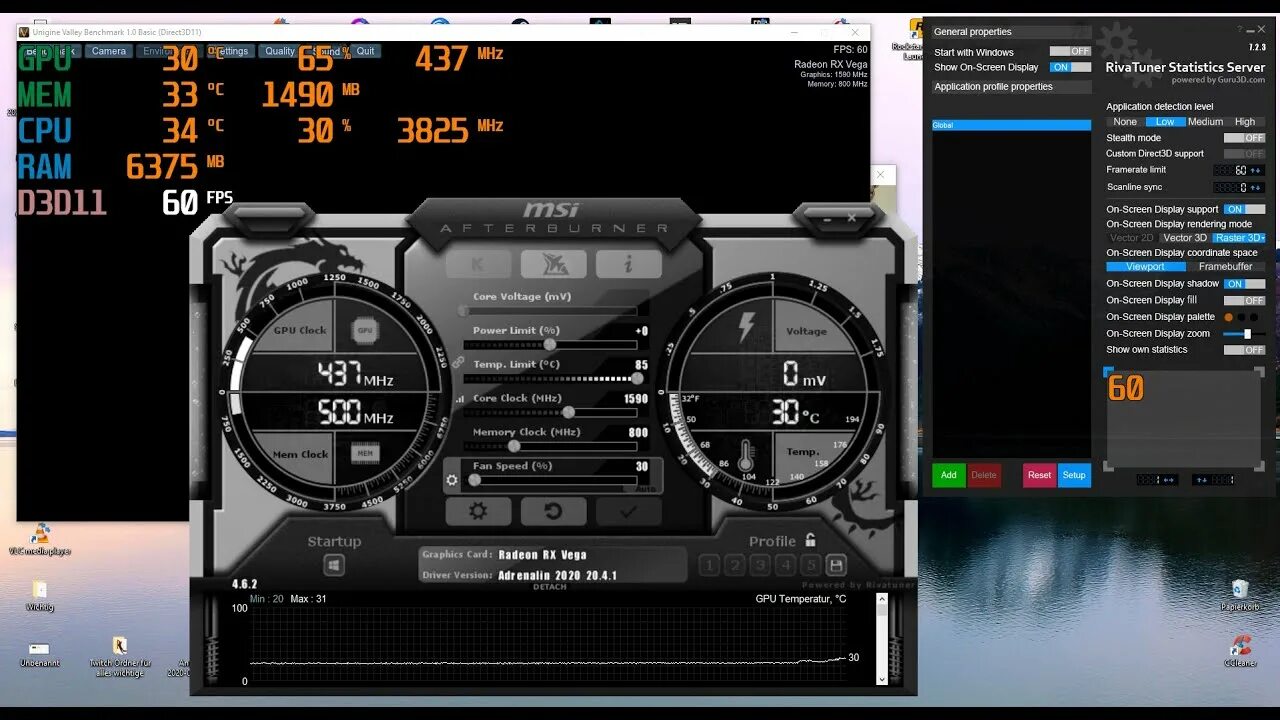The image size is (1280, 720).
Task: Open the core clock curve editor icon
Action: click(x=461, y=398)
